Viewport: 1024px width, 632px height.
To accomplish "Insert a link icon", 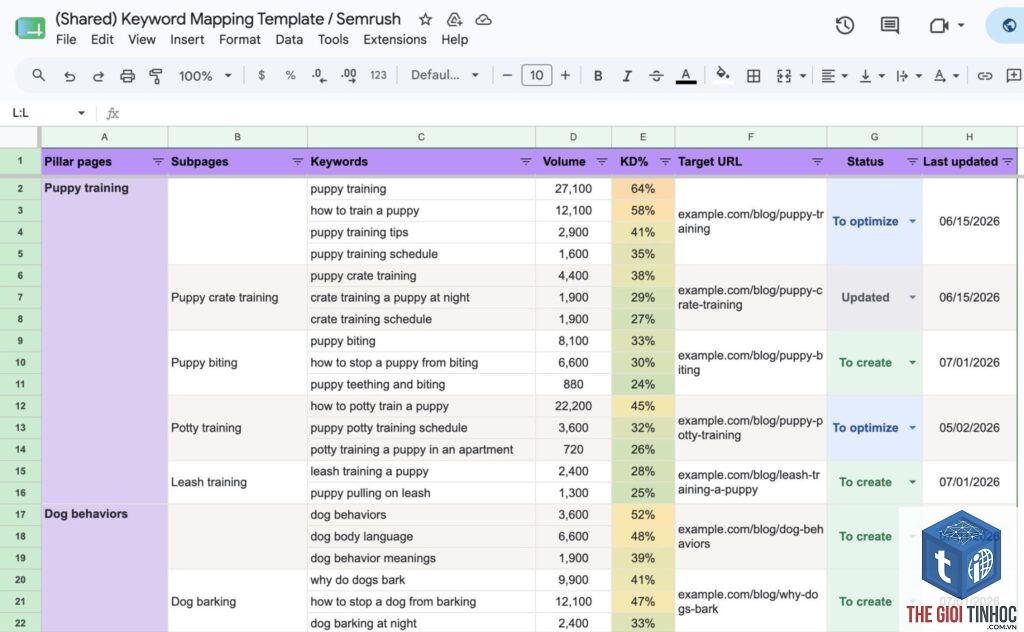I will [x=984, y=76].
